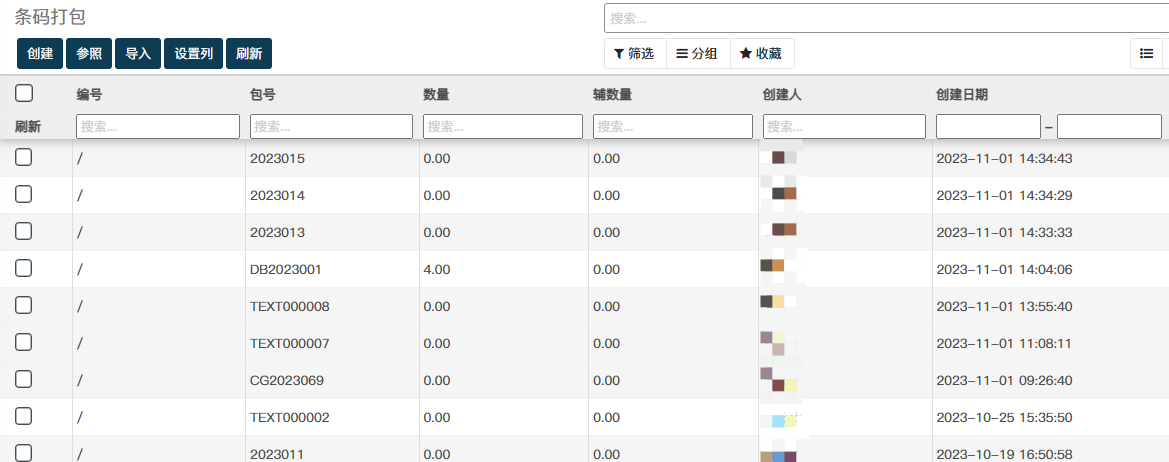The image size is (1169, 462).
Task: Open the TEXT000008 package record
Action: [x=289, y=306]
